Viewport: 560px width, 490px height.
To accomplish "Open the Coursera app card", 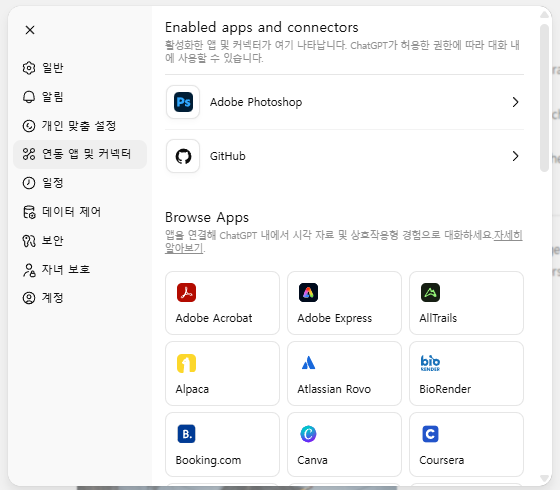I will click(466, 445).
